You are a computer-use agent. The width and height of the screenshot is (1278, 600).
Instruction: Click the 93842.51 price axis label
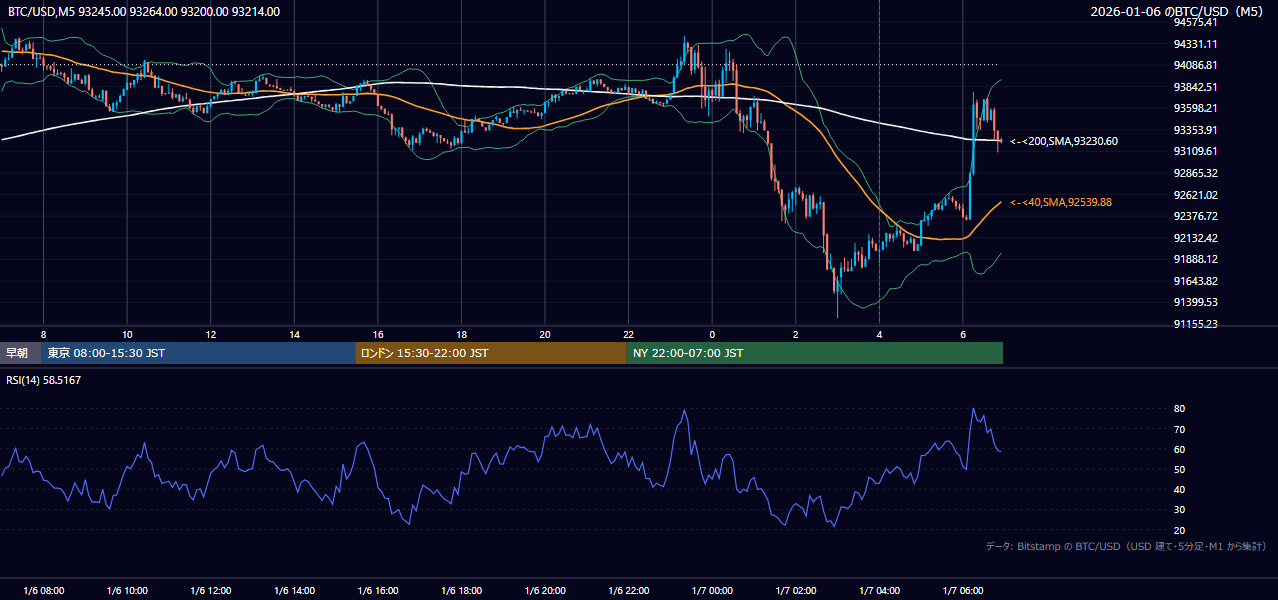pyautogui.click(x=1195, y=87)
